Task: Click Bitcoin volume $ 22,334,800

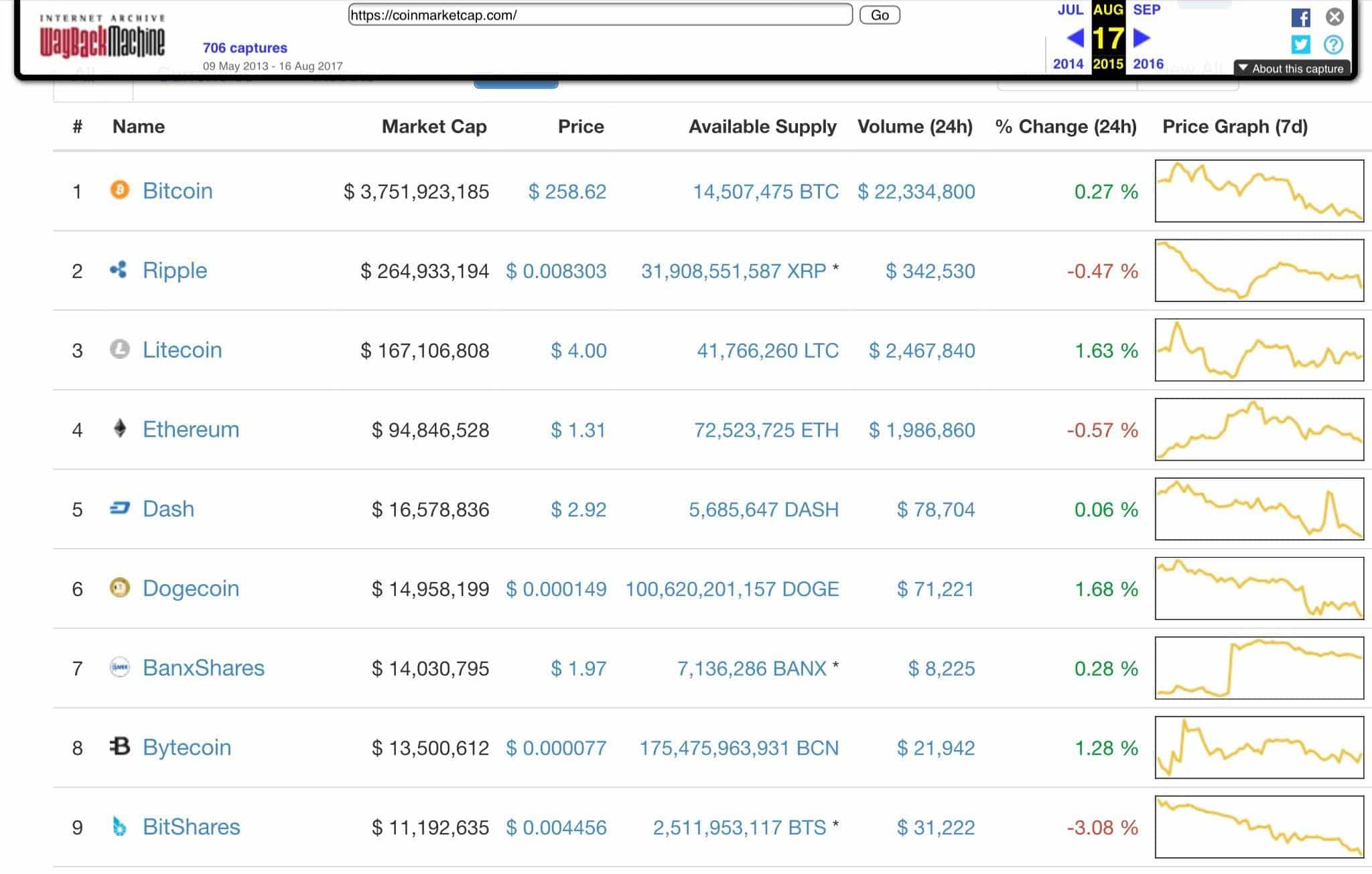Action: pyautogui.click(x=916, y=192)
